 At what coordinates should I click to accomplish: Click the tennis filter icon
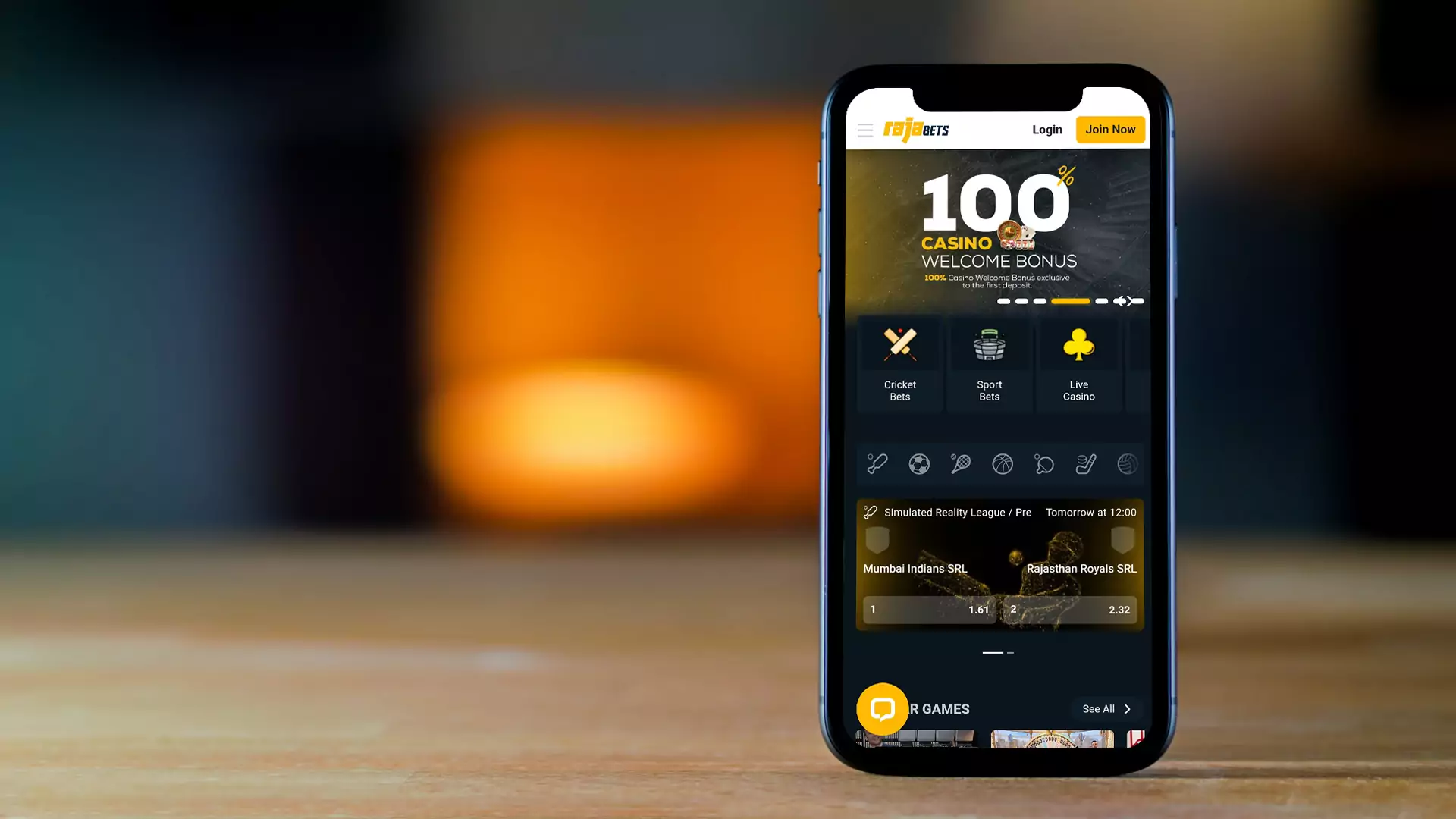click(x=959, y=463)
